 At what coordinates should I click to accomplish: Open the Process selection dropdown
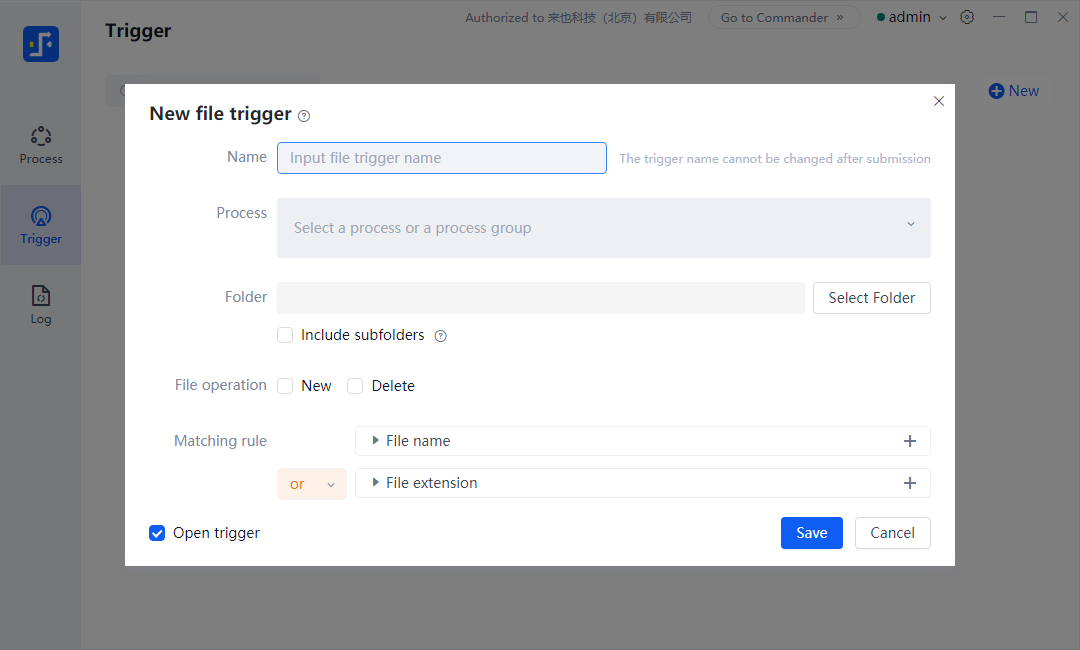[x=603, y=228]
